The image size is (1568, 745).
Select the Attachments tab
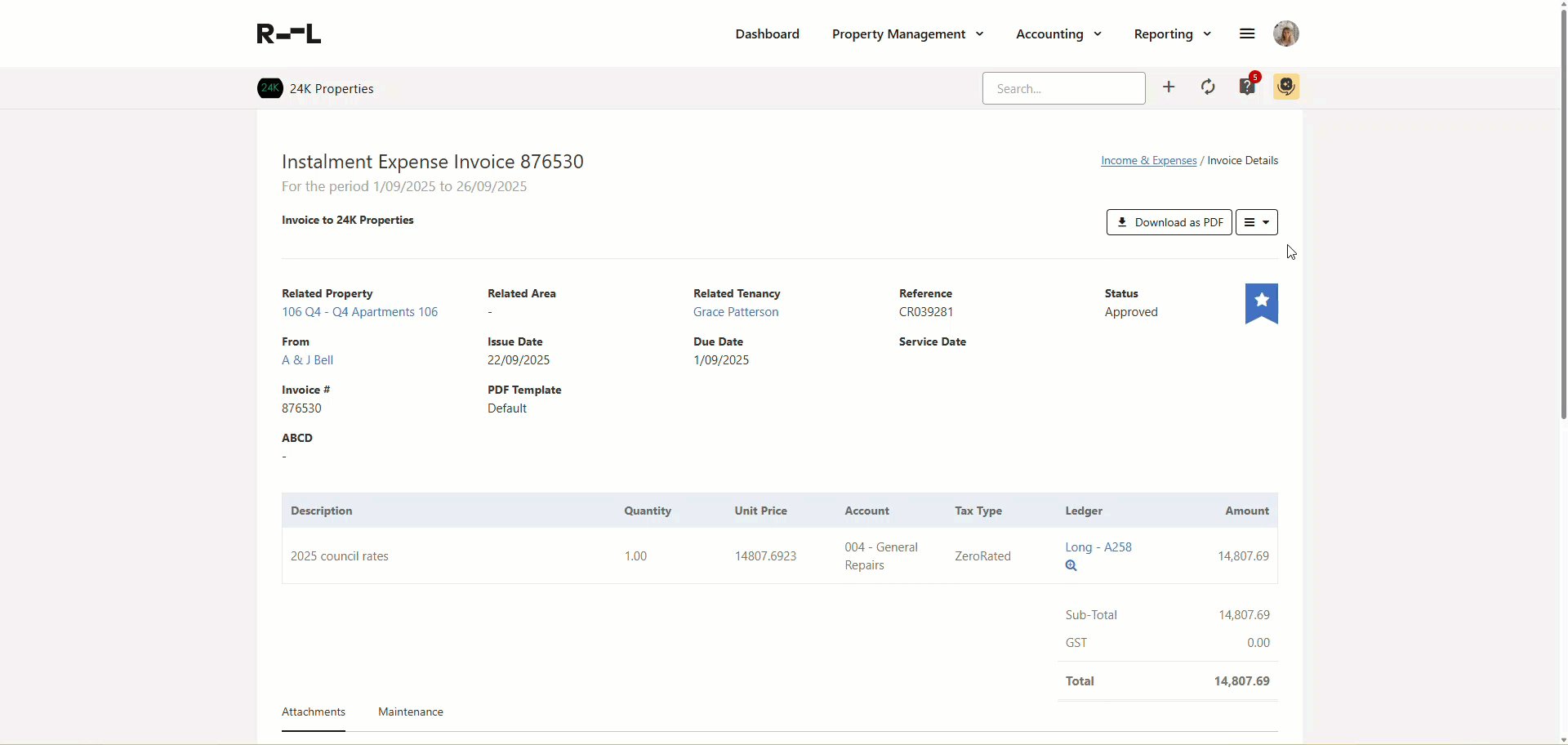(x=314, y=712)
